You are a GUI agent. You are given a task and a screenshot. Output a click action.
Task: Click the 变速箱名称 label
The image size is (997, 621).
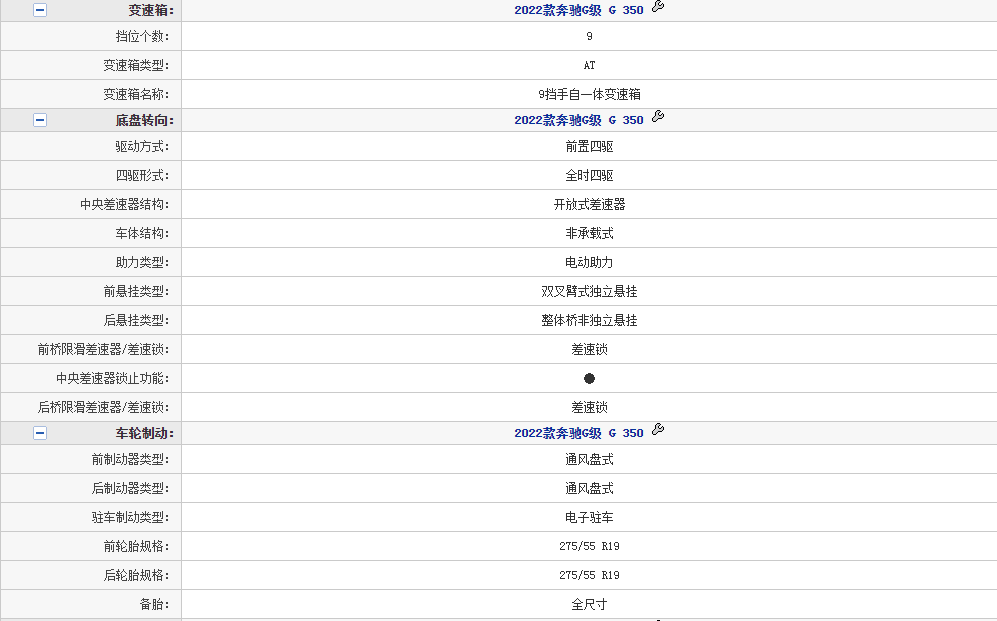(x=136, y=94)
